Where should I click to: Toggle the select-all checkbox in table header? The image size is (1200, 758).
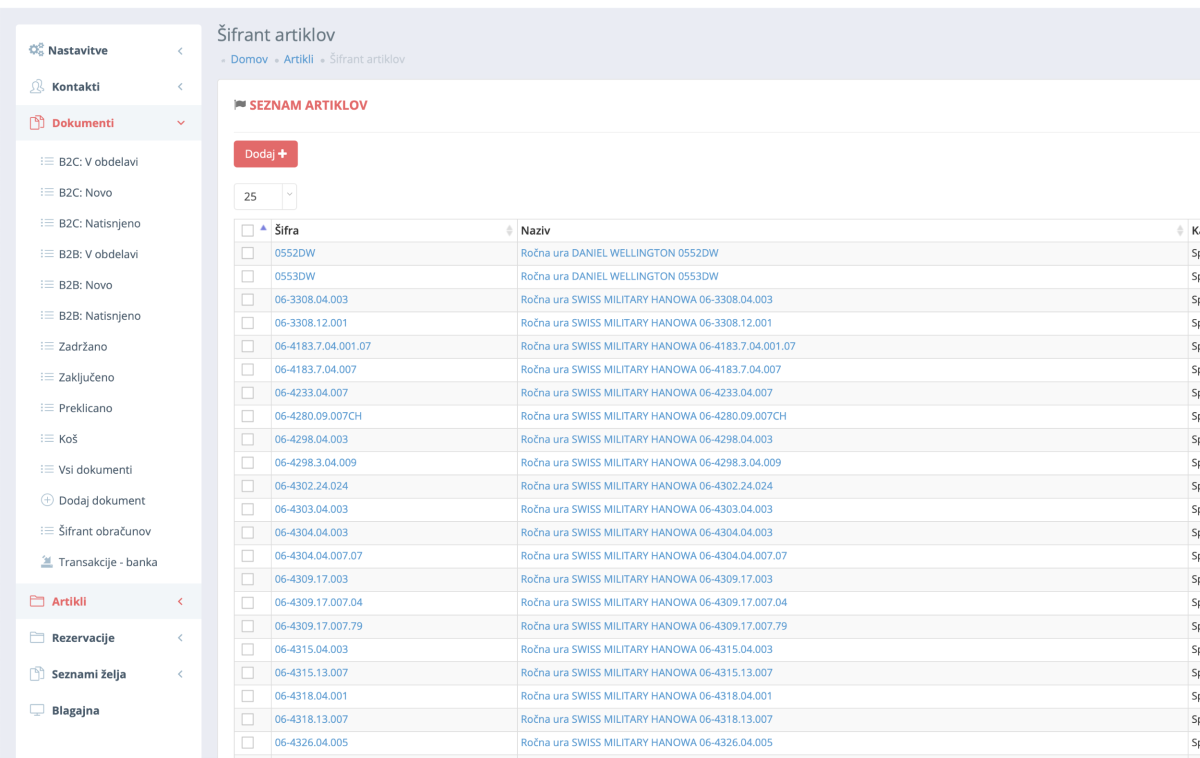(248, 231)
